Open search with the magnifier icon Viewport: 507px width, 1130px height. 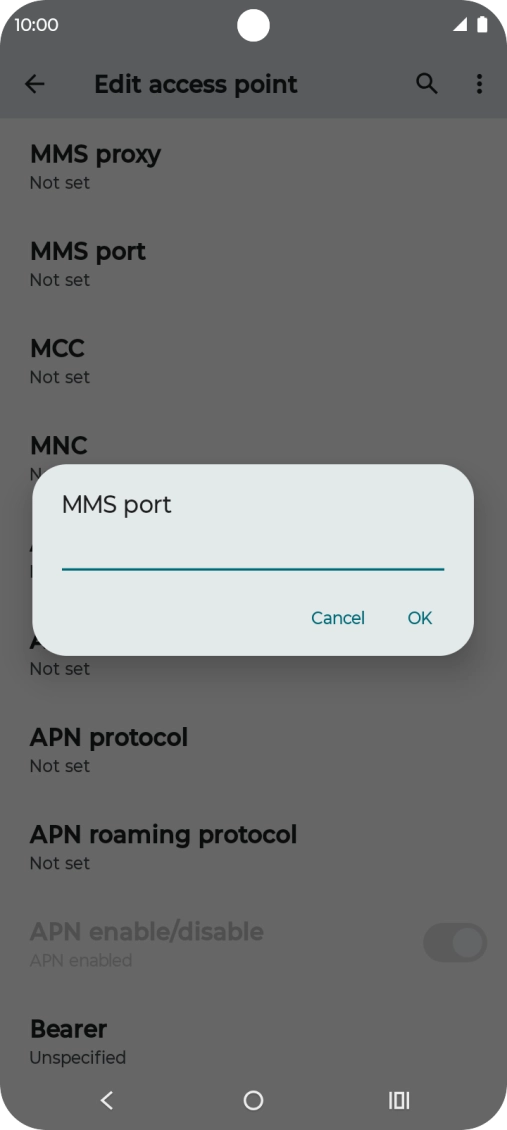[x=427, y=84]
